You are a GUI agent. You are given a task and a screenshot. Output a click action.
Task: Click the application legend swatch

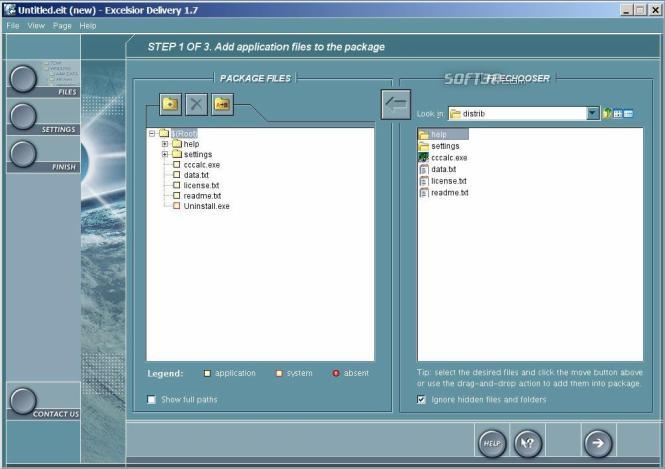point(207,374)
